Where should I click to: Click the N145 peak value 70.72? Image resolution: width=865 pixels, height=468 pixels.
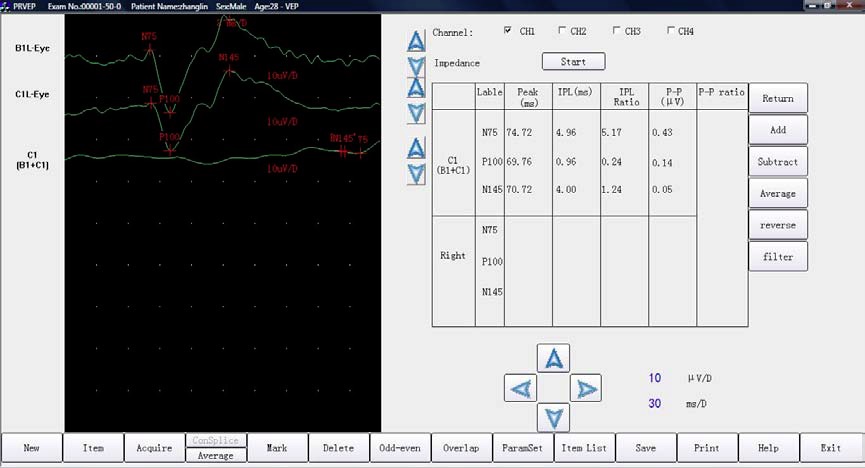tap(519, 189)
